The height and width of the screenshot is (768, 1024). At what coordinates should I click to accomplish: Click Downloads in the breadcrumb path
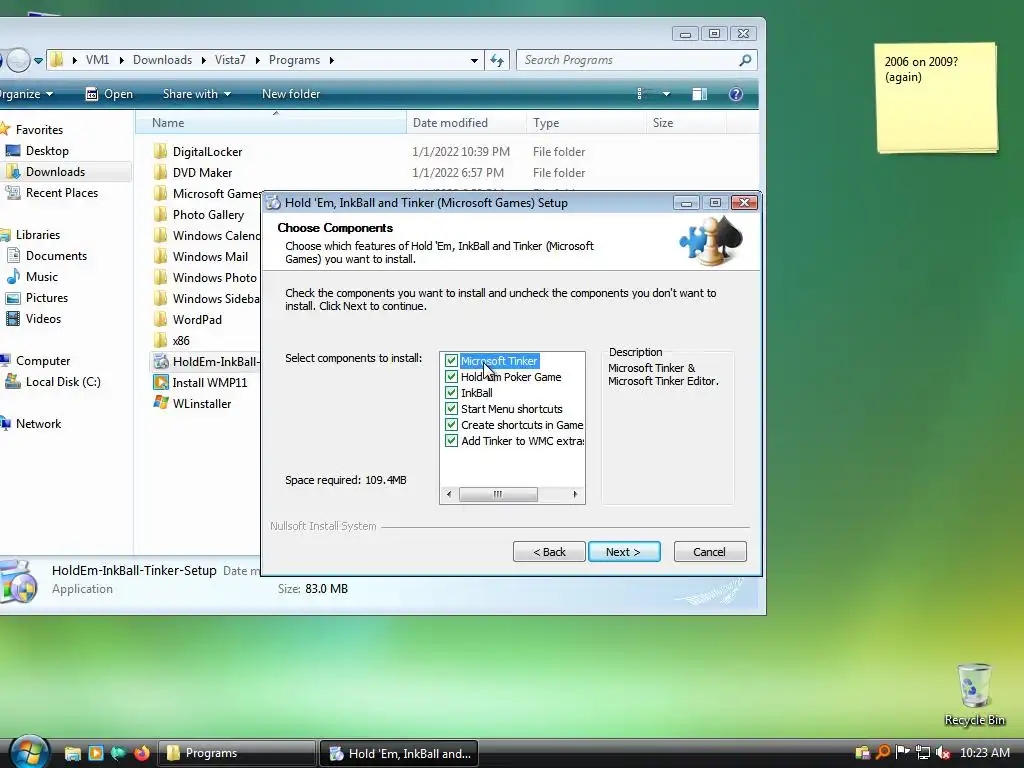[163, 60]
